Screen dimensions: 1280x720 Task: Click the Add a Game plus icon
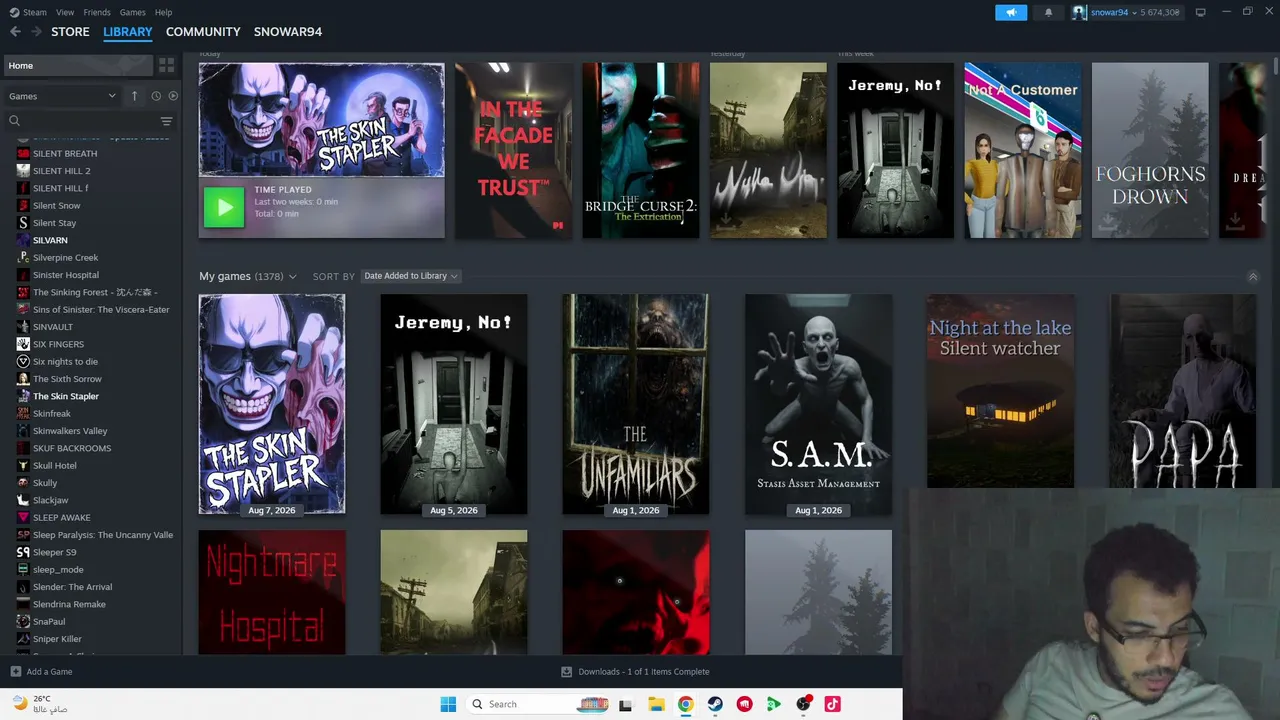pyautogui.click(x=15, y=672)
